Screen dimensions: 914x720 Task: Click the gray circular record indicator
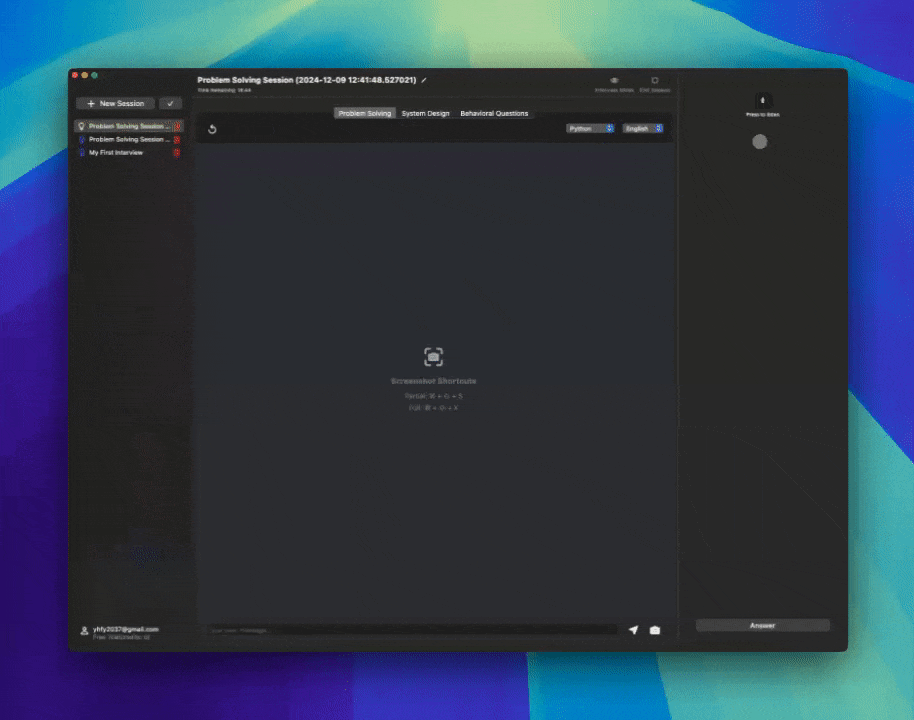coord(760,141)
